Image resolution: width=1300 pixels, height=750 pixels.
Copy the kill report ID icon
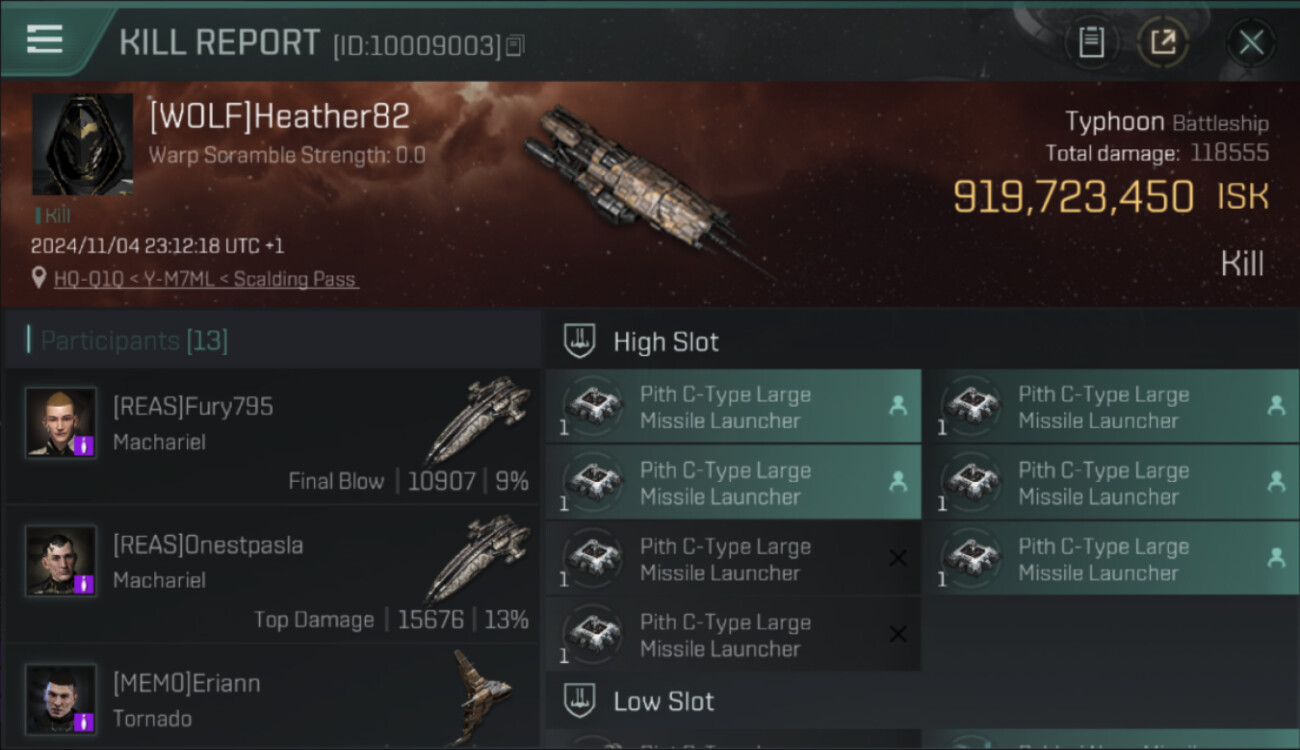pyautogui.click(x=515, y=45)
